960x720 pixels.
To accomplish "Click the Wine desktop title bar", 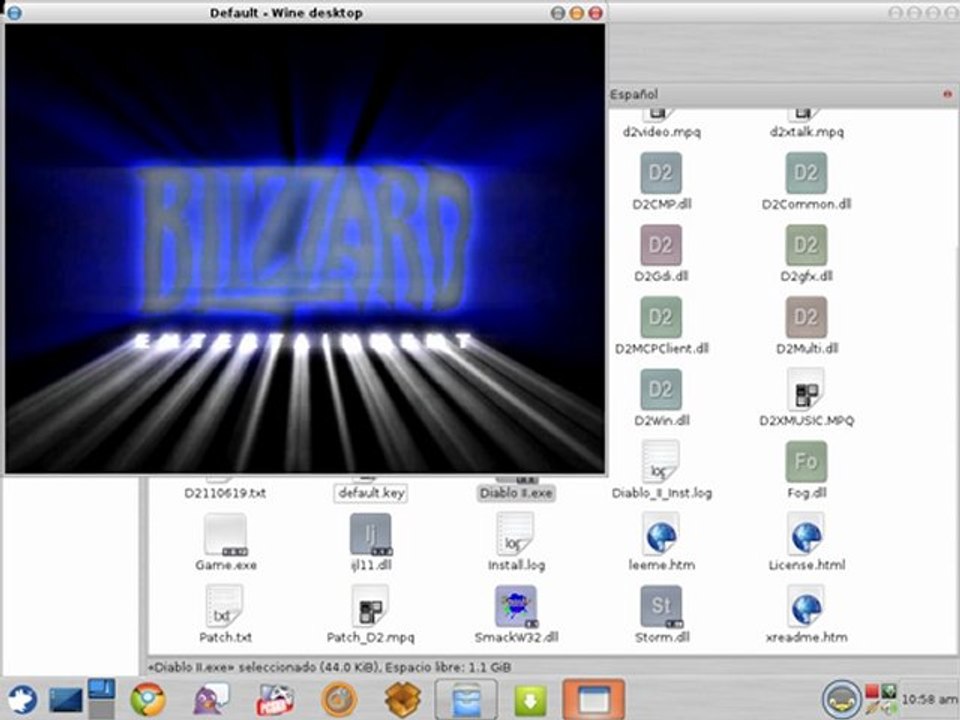I will [x=286, y=13].
